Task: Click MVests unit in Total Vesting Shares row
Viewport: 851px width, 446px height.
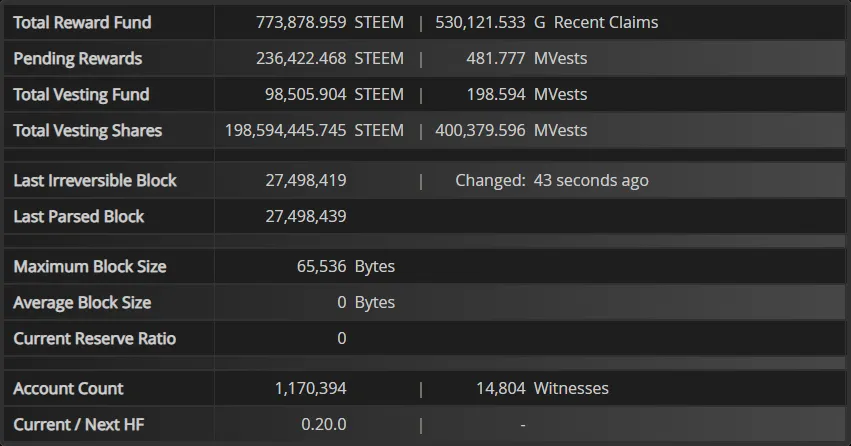Action: coord(561,130)
